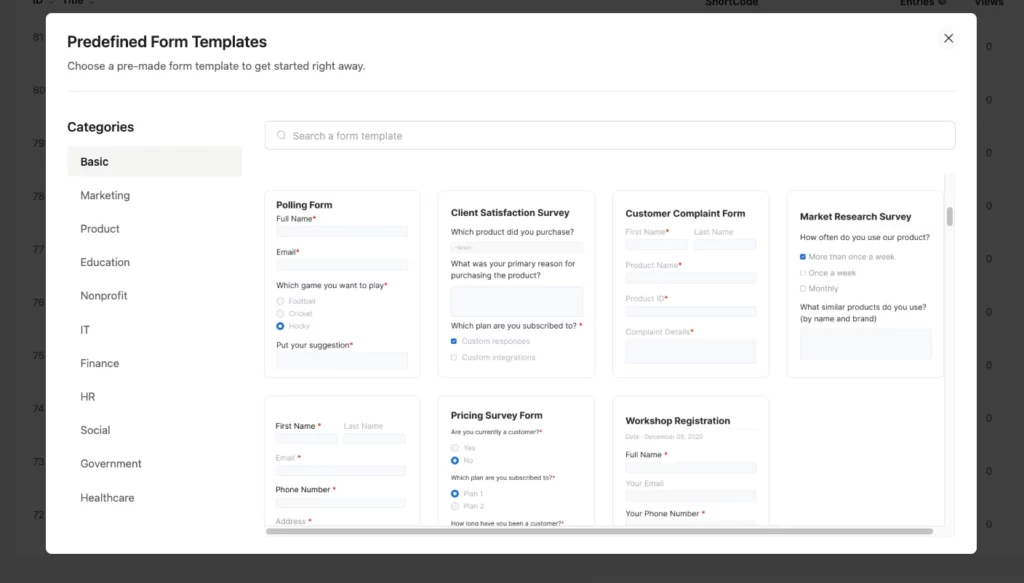Screen dimensions: 1024x583
Task: Click the Product ID field
Action: coord(690,311)
